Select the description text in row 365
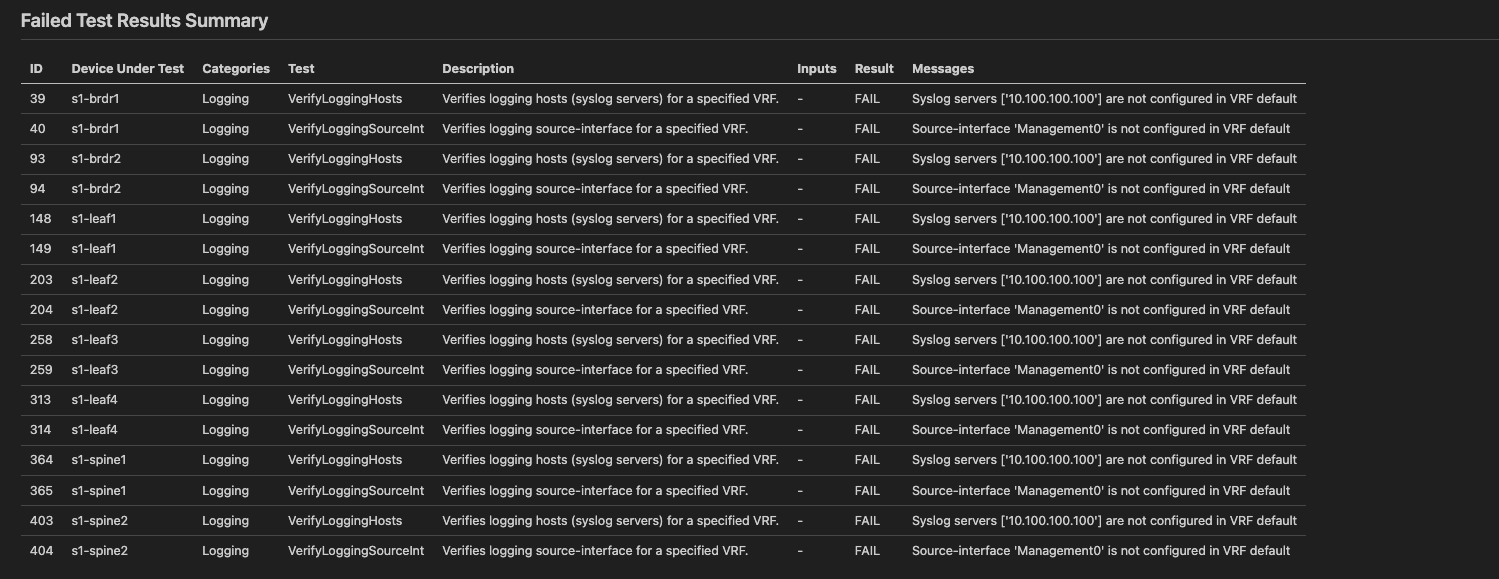 (x=595, y=491)
